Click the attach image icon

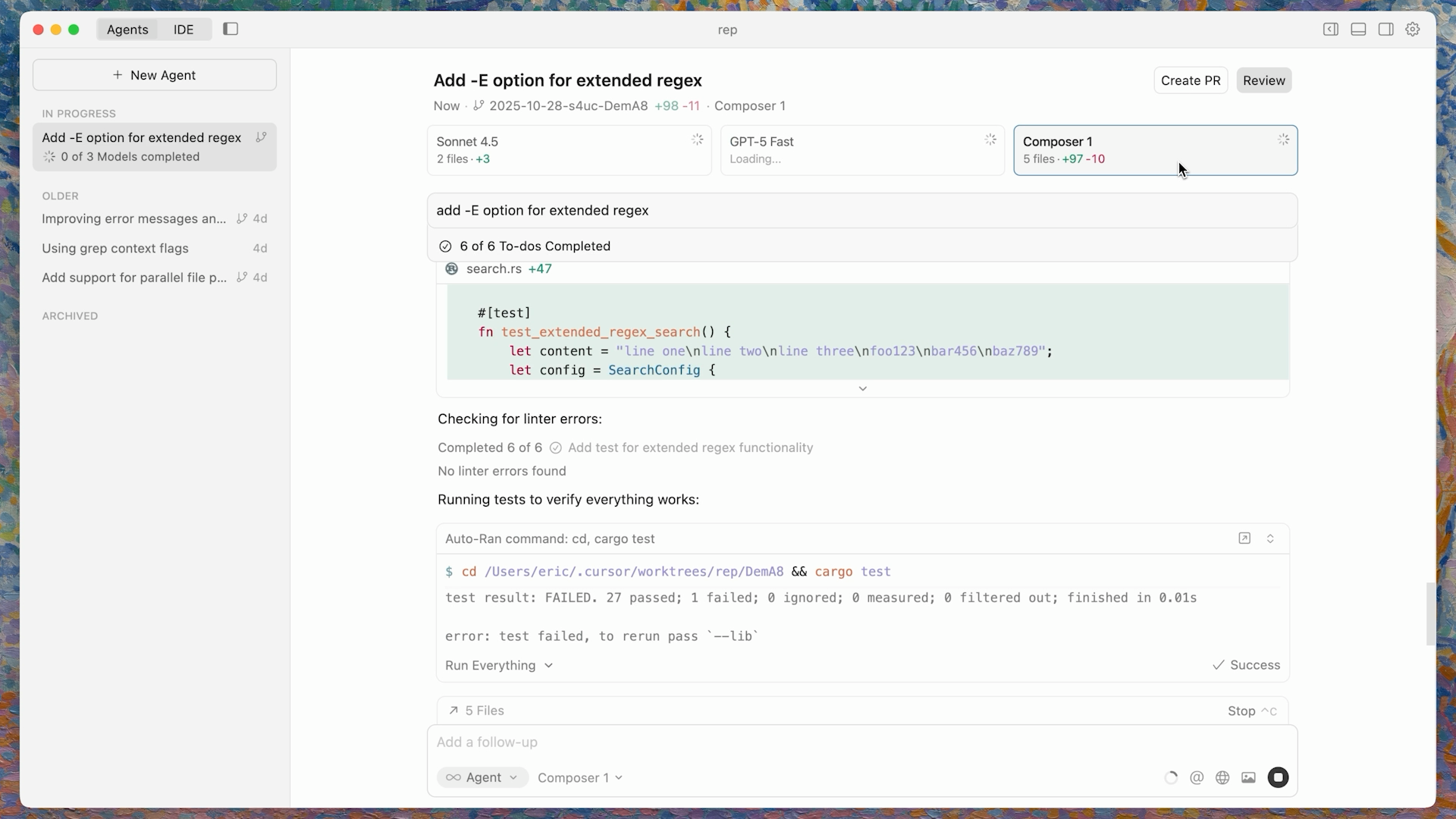tap(1248, 777)
